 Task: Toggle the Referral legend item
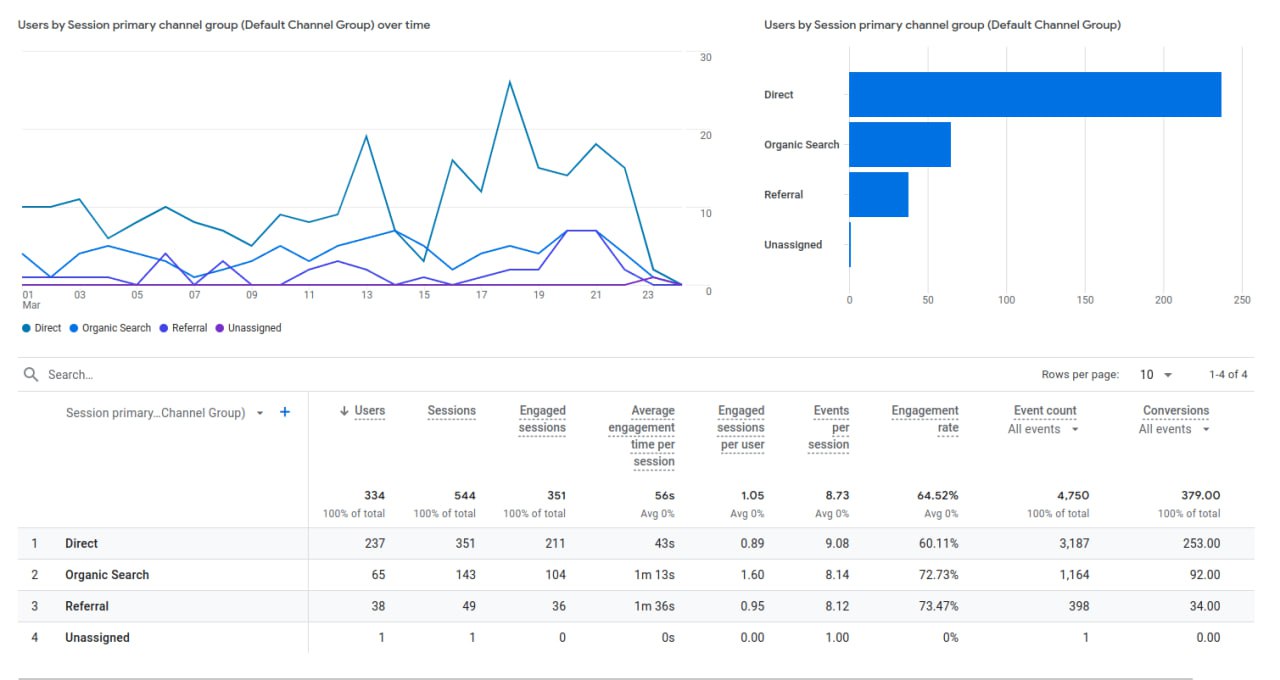(x=183, y=328)
